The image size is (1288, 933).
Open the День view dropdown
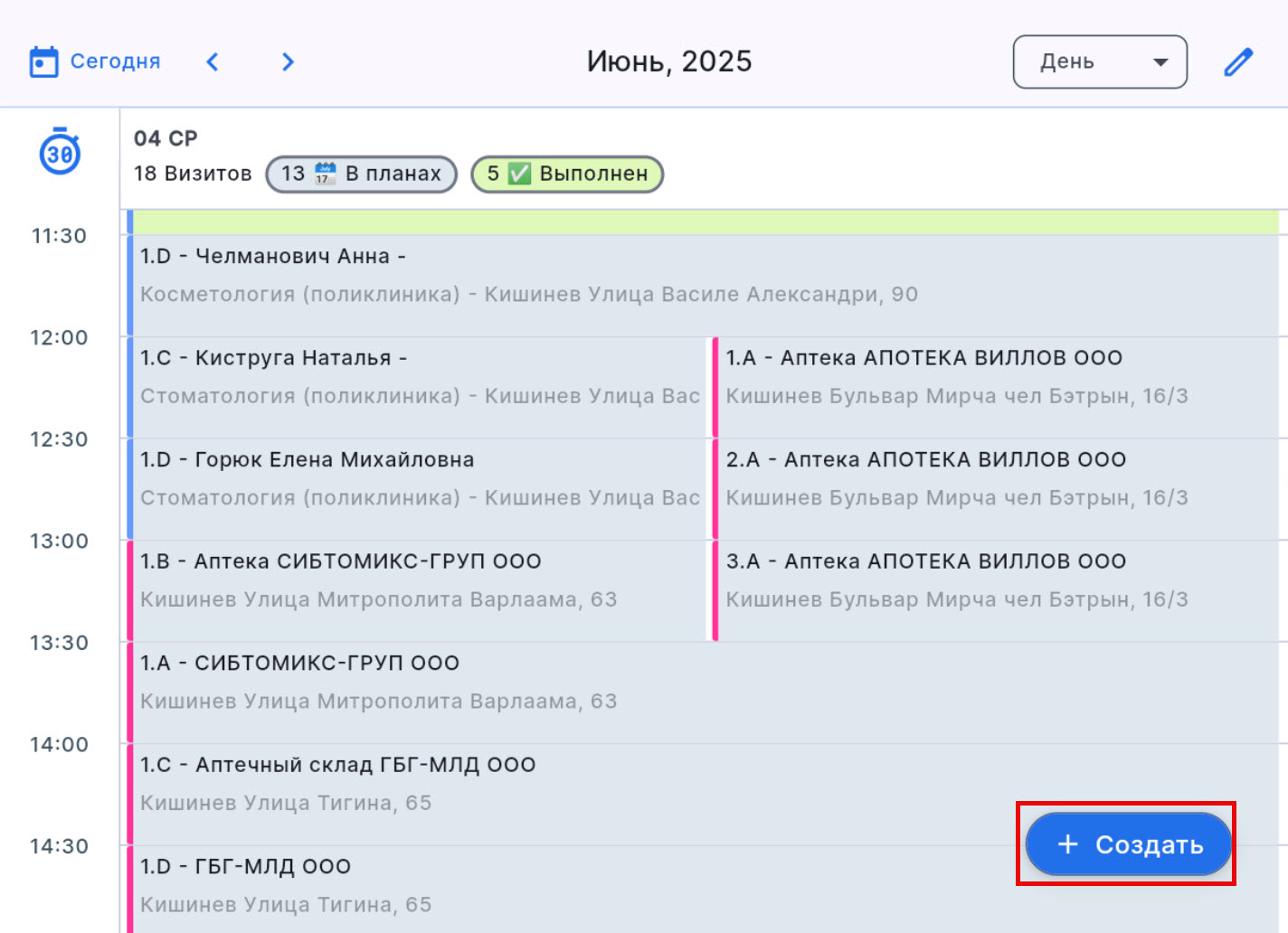click(1100, 61)
